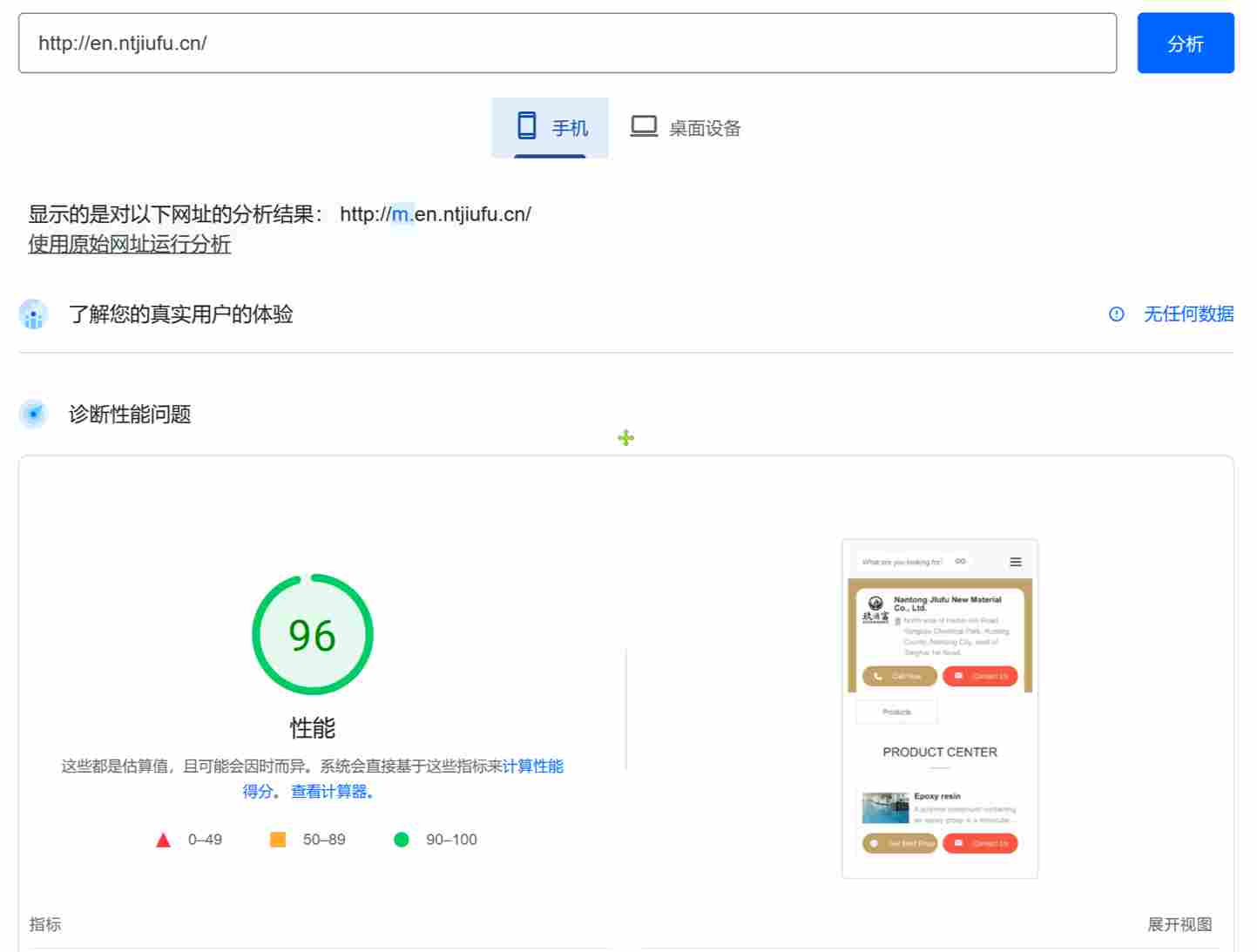Click the info icon beside 无任何数据
Image resolution: width=1257 pixels, height=952 pixels.
[x=1117, y=314]
